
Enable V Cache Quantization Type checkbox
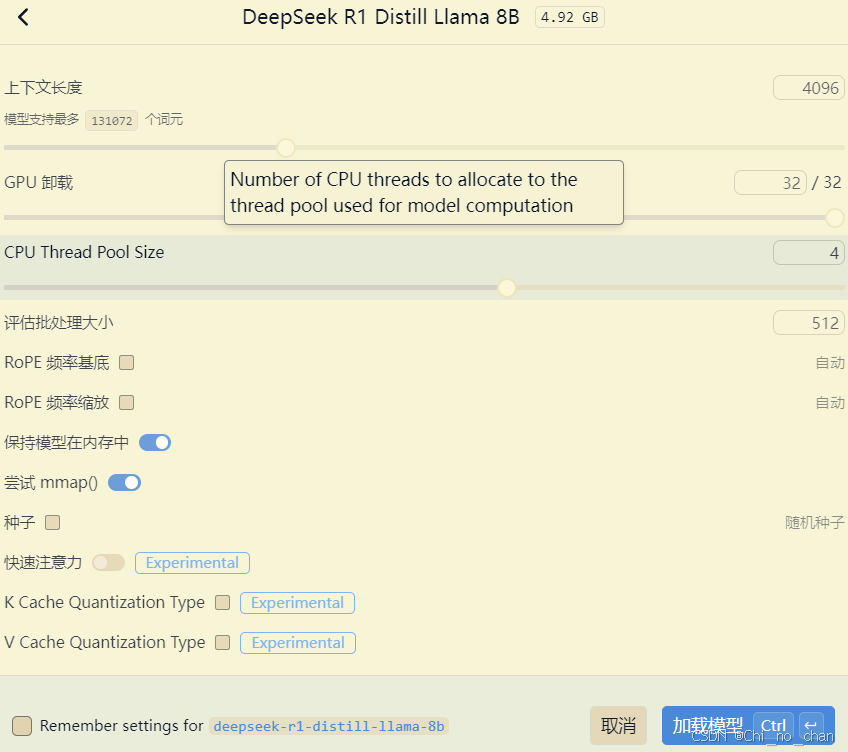point(222,643)
